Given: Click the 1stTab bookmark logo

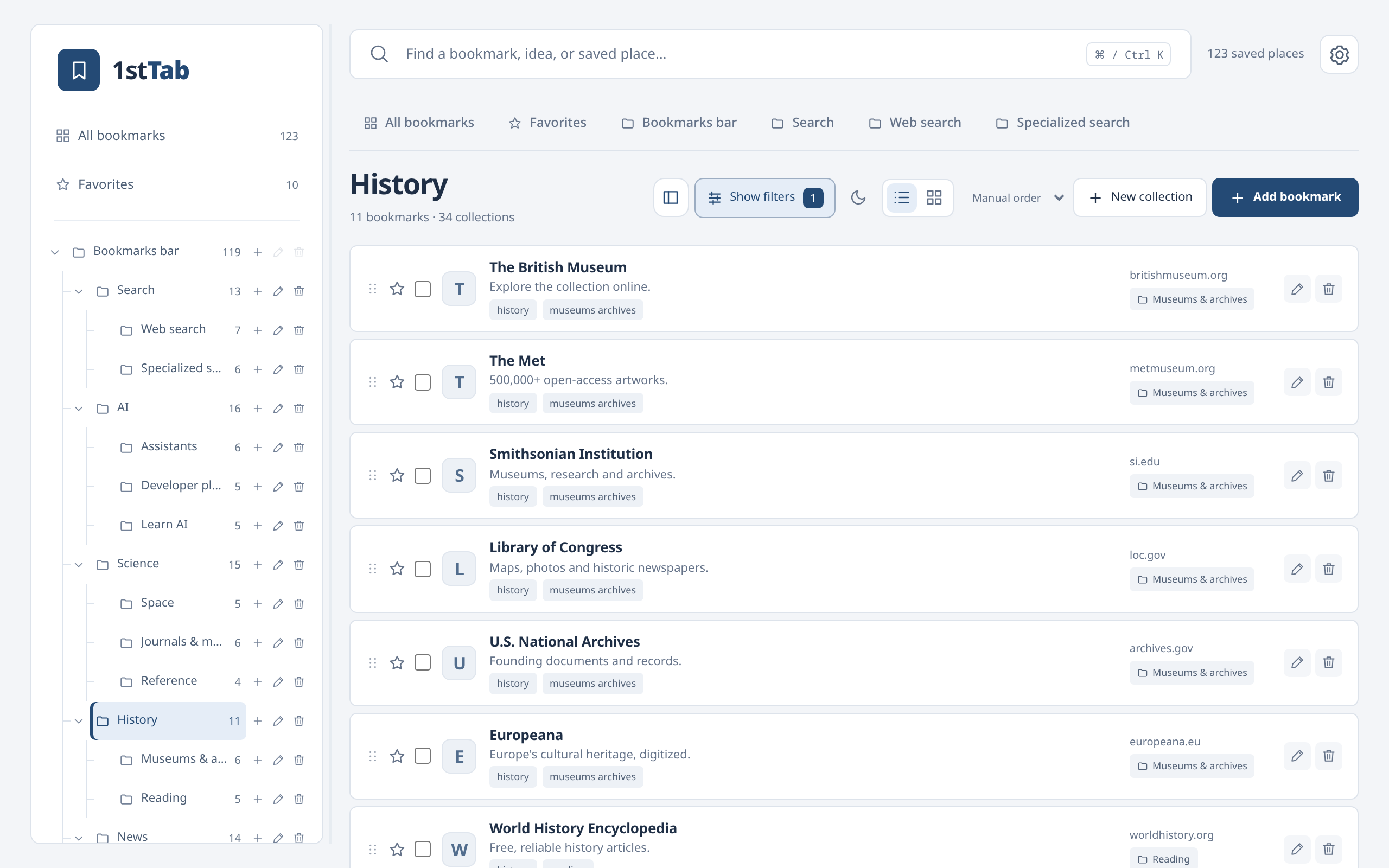Looking at the screenshot, I should 79,70.
